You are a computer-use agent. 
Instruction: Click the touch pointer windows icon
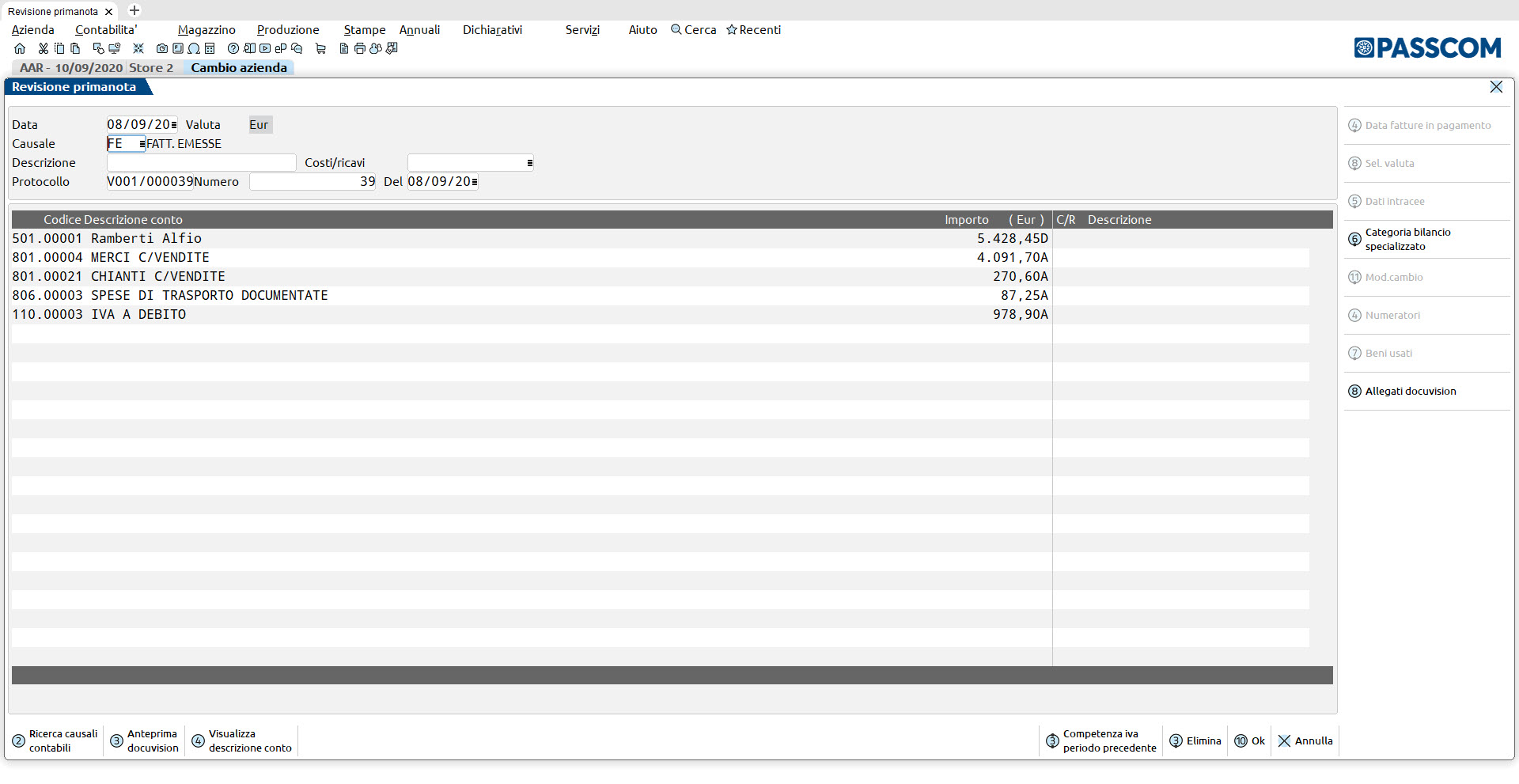tap(99, 48)
